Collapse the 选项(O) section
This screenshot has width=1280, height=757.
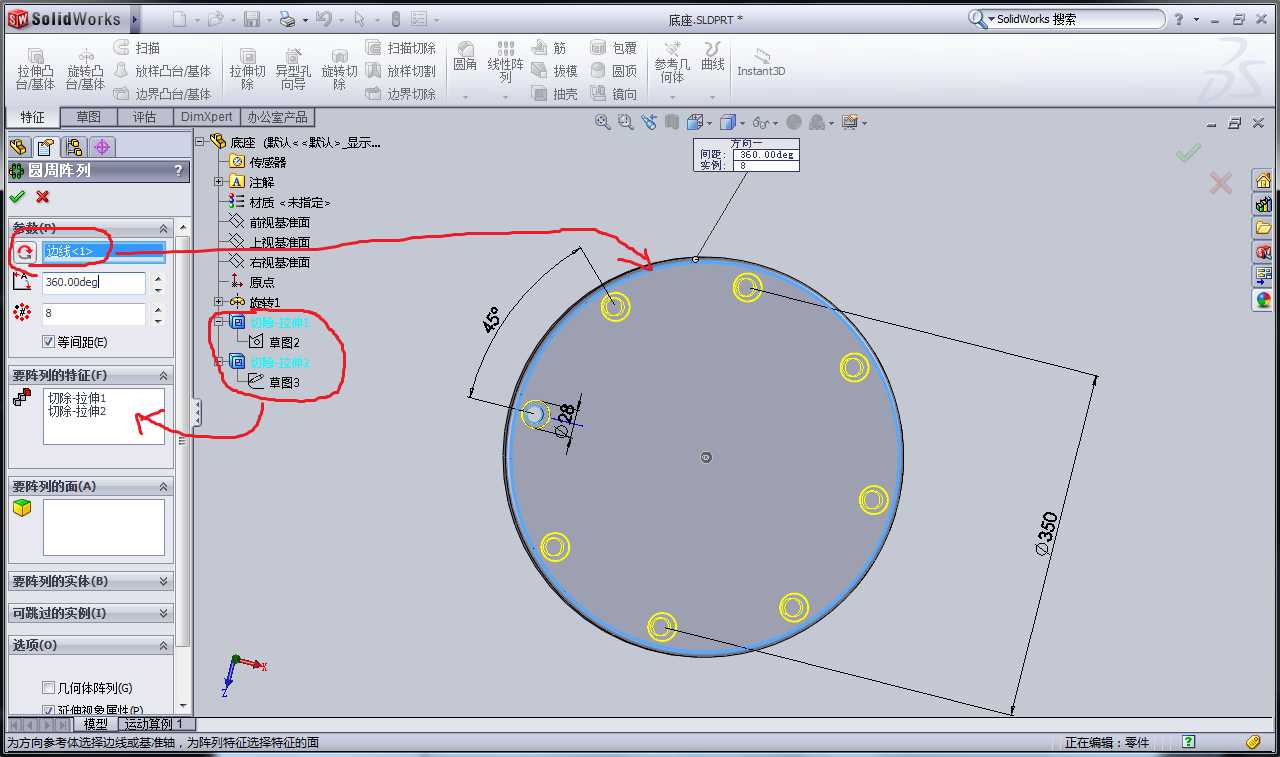pos(163,645)
